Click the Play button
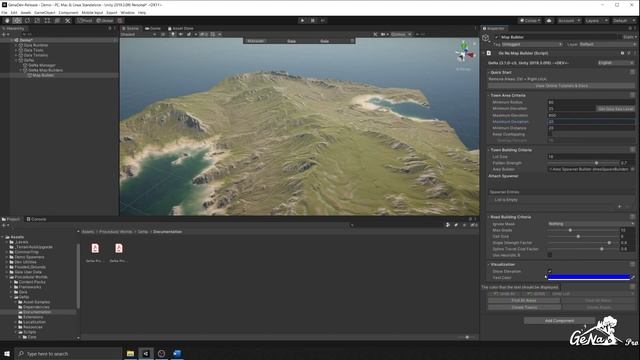The image size is (640, 360). 302,20
